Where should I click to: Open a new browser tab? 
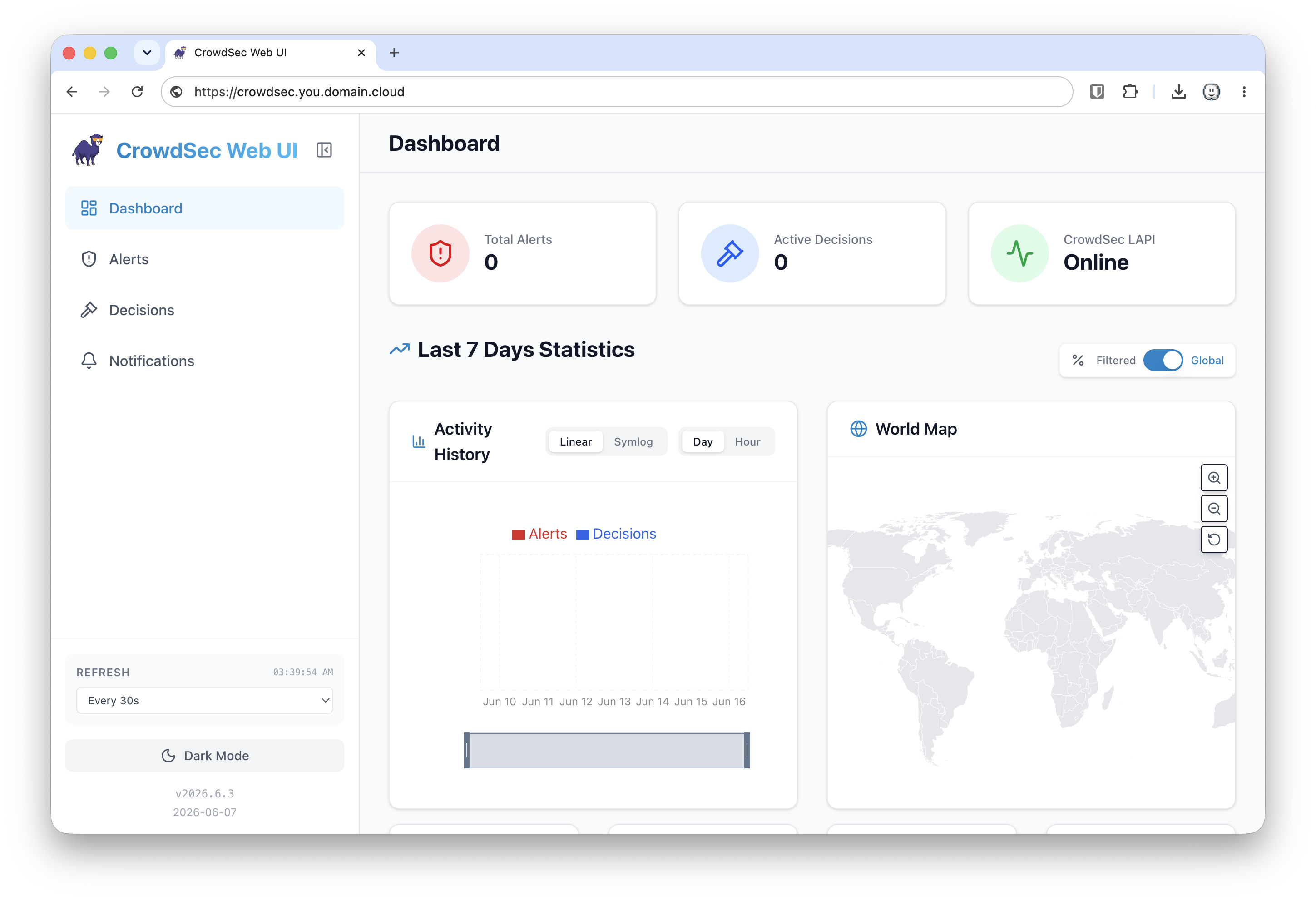tap(394, 53)
